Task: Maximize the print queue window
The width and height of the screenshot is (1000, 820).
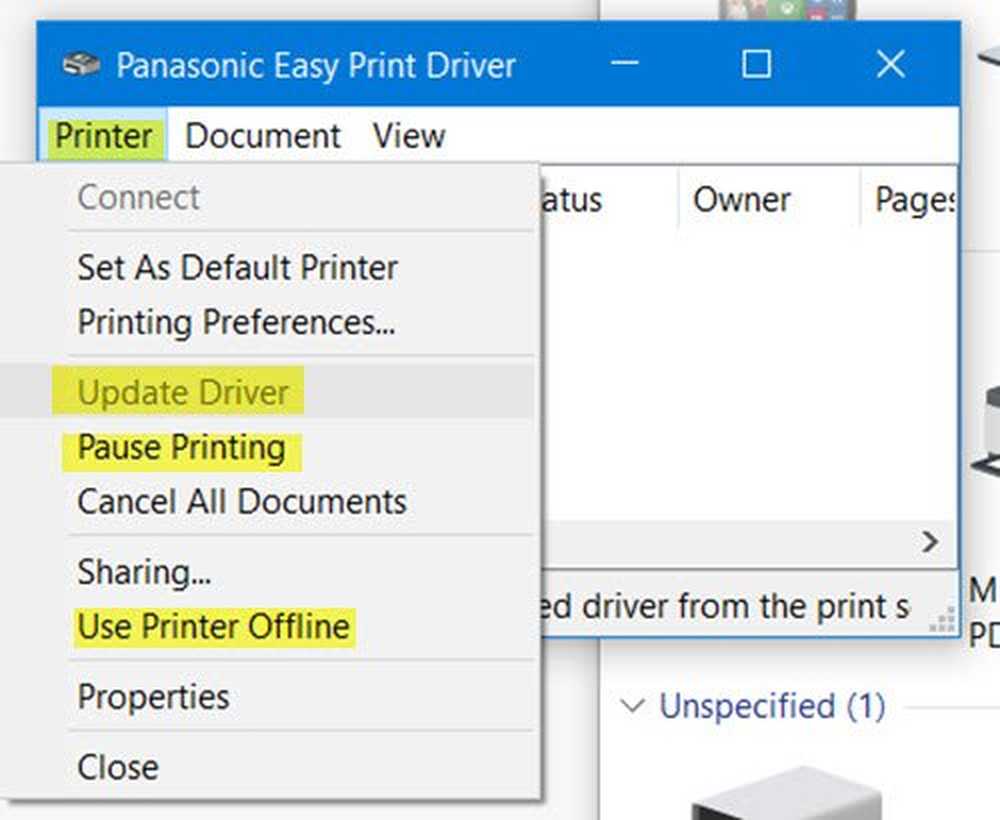Action: [756, 66]
